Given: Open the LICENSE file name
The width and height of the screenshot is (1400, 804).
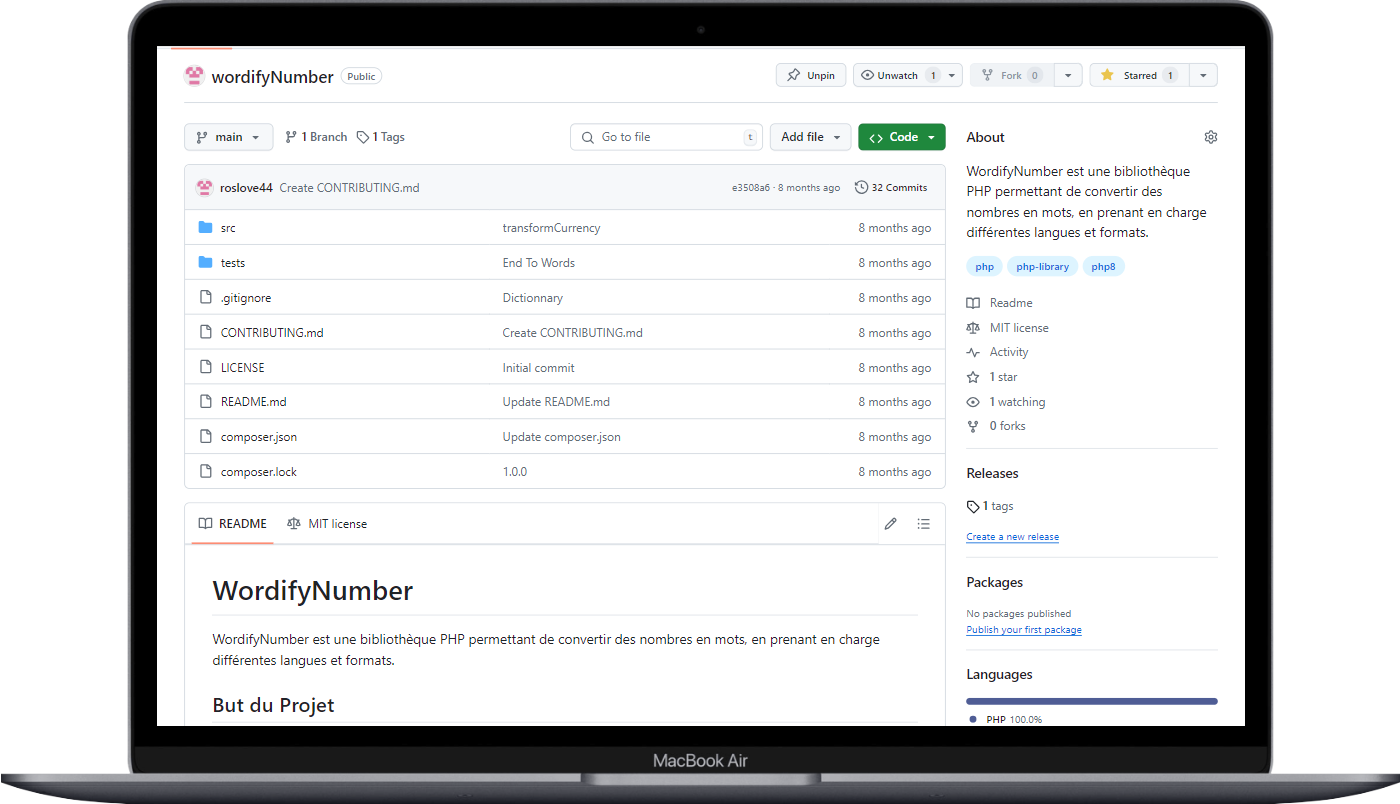Looking at the screenshot, I should (x=243, y=368).
